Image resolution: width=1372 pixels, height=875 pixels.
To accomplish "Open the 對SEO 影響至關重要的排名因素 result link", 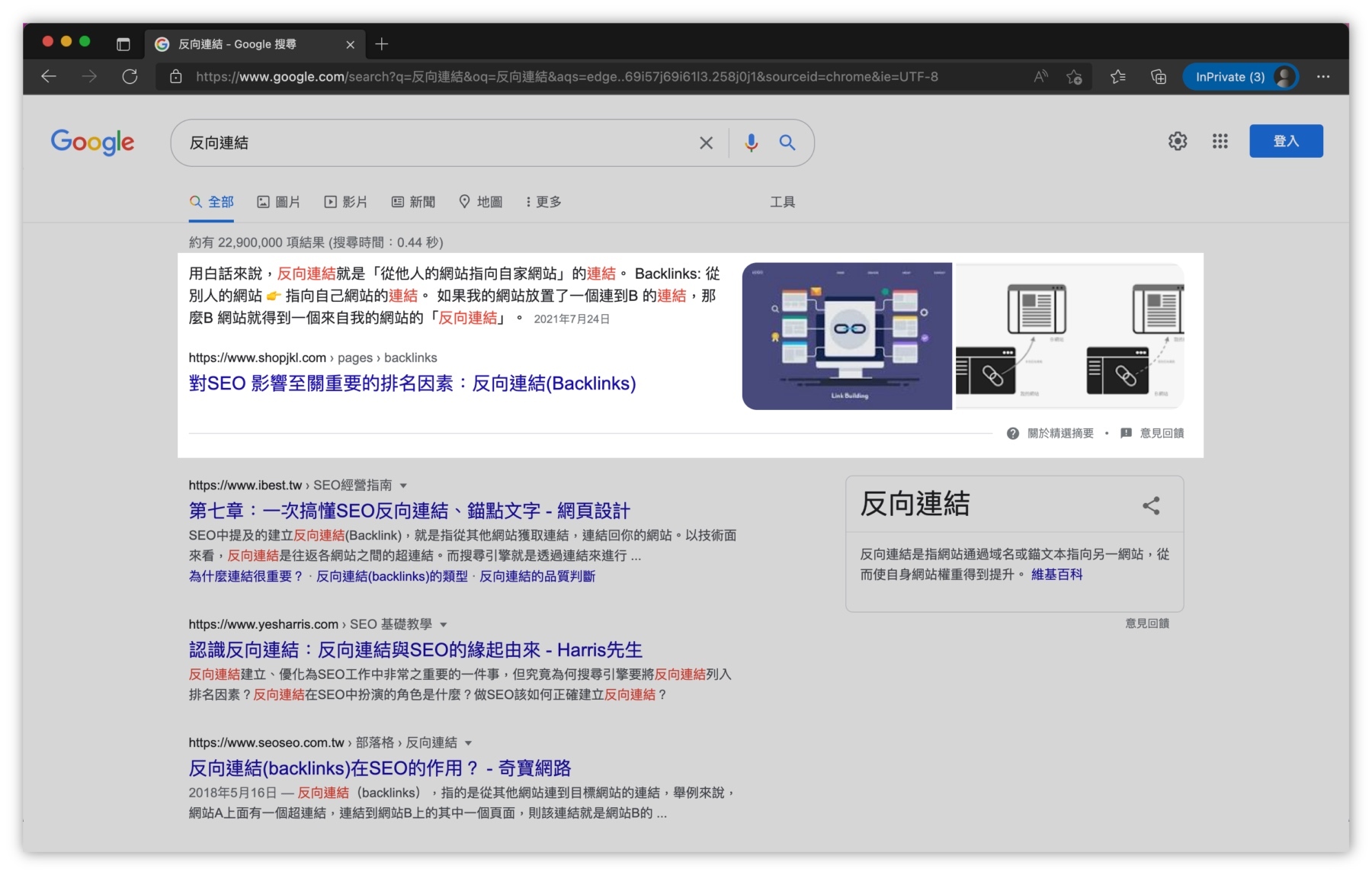I will click(x=412, y=383).
